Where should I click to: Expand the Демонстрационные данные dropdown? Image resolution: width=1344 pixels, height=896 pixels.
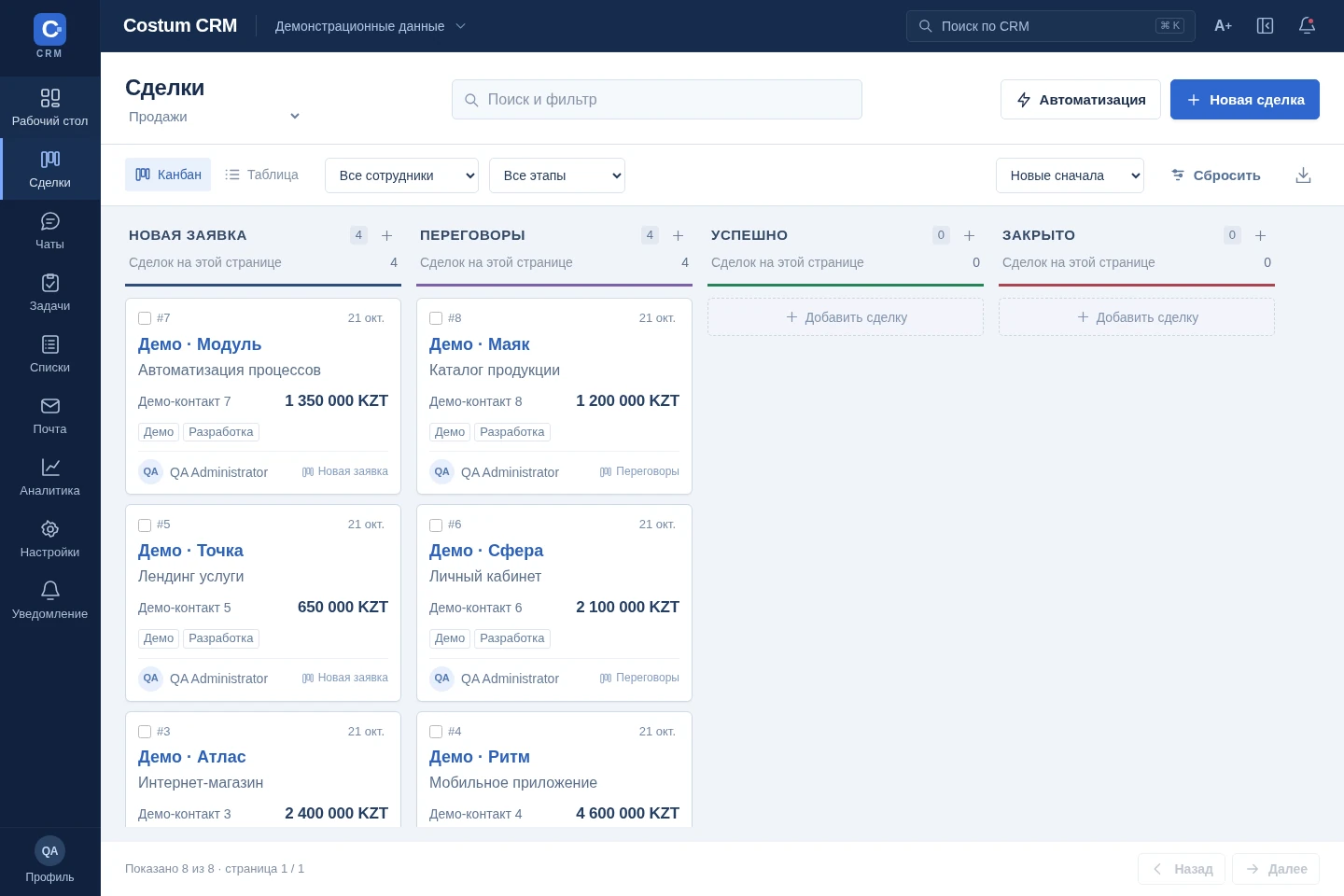coord(371,26)
